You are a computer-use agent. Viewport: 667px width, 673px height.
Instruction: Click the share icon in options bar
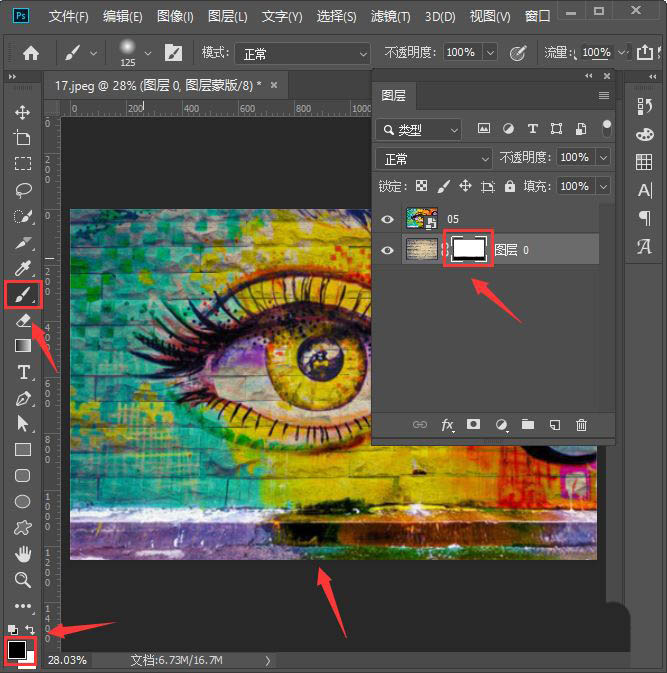(x=645, y=52)
